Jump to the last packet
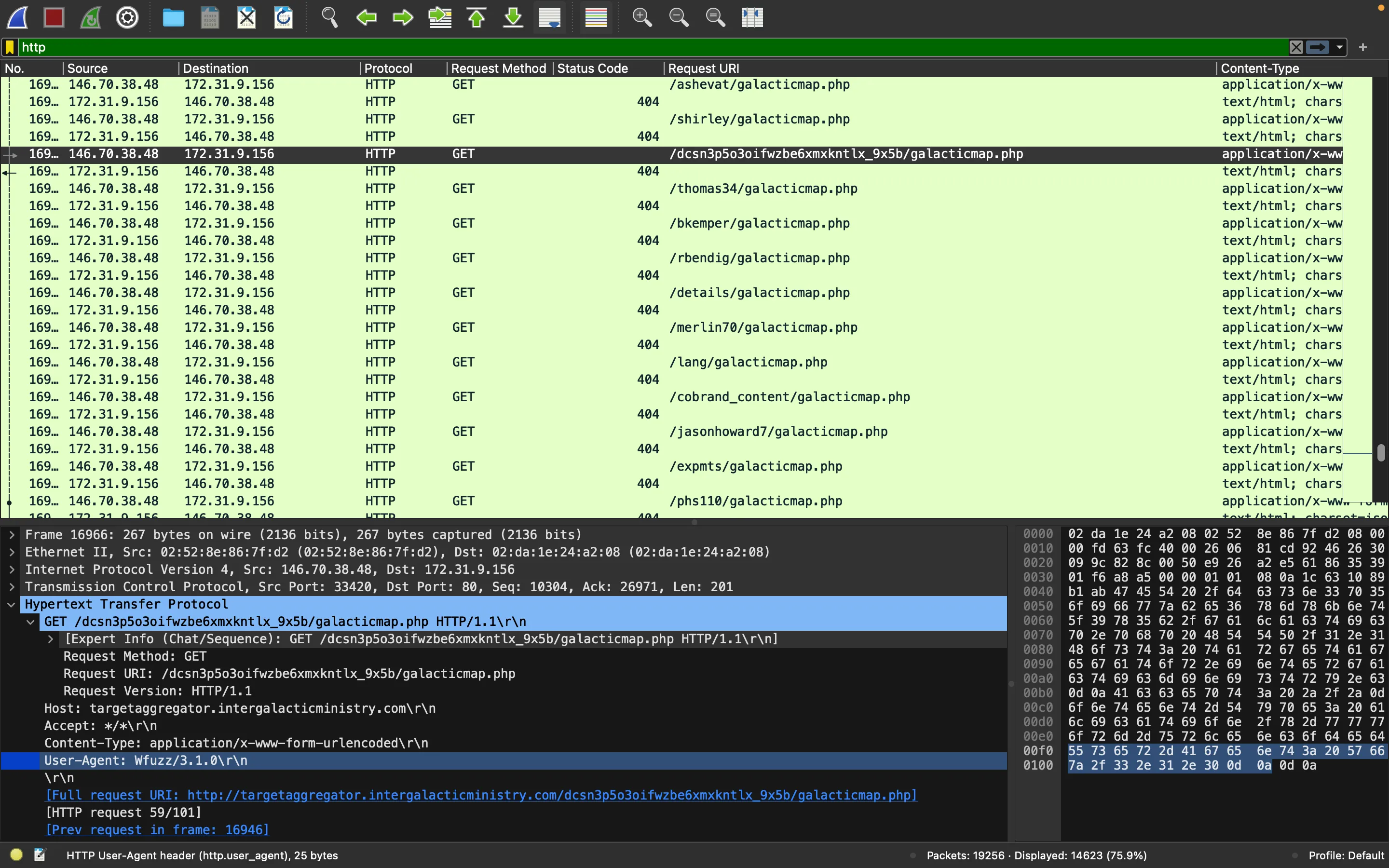Image resolution: width=1389 pixels, height=868 pixels. [x=513, y=17]
